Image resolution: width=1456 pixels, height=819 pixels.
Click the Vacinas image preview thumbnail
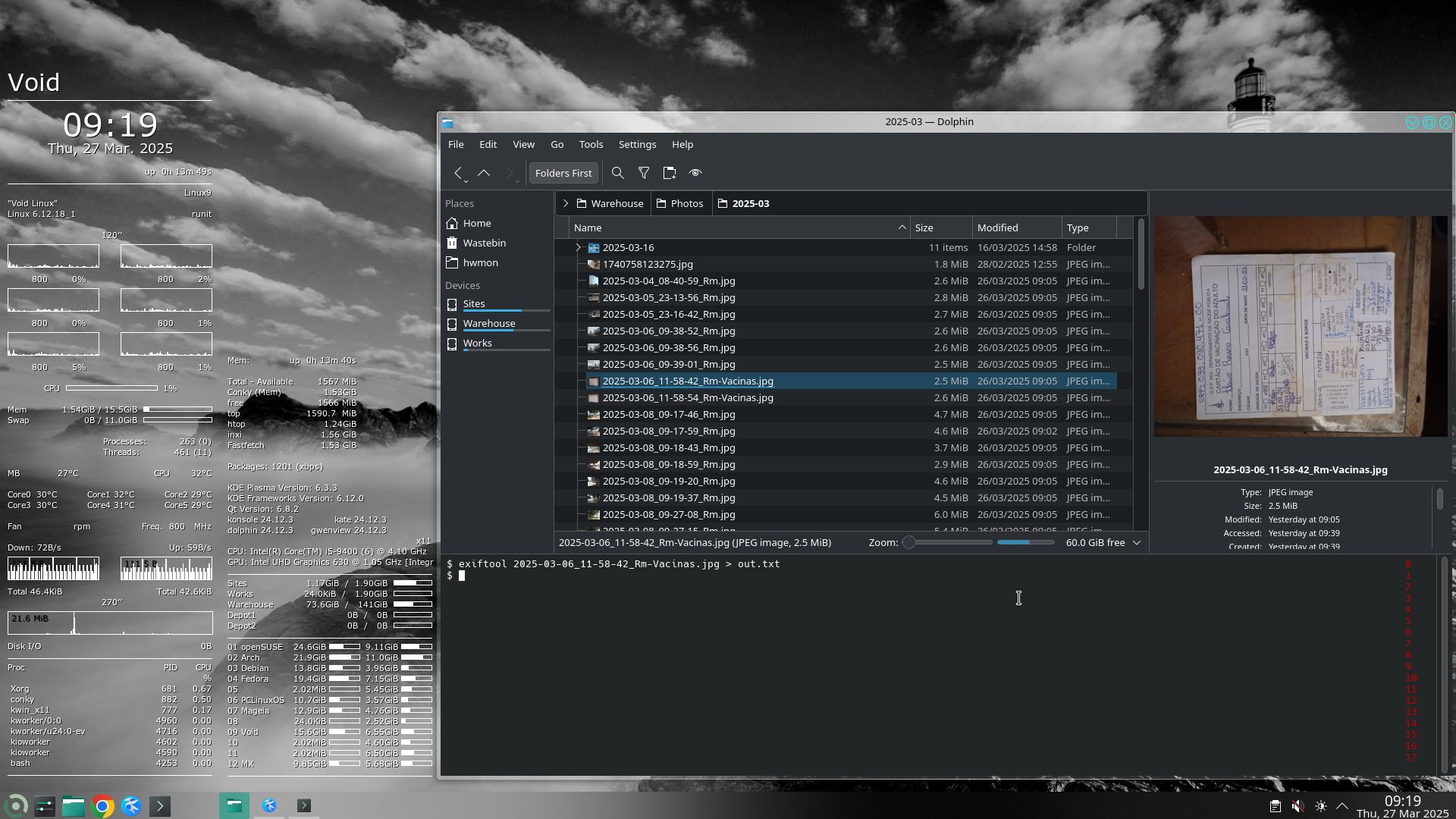(1300, 326)
